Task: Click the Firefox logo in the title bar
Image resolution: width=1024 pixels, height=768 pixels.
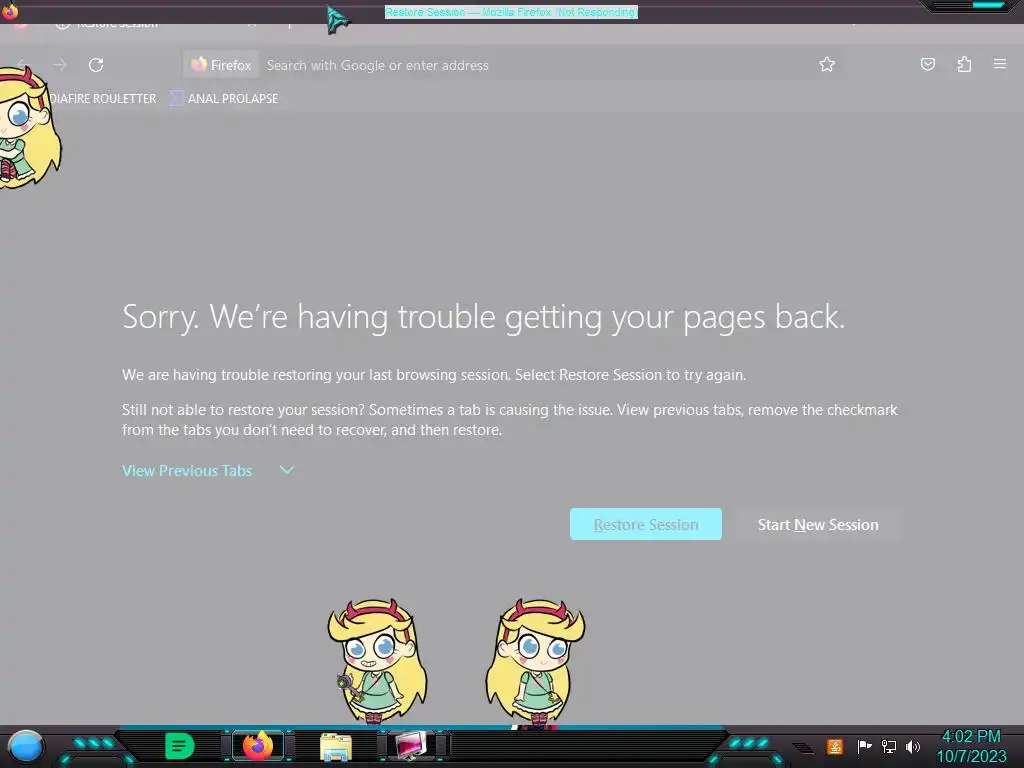Action: pyautogui.click(x=10, y=10)
